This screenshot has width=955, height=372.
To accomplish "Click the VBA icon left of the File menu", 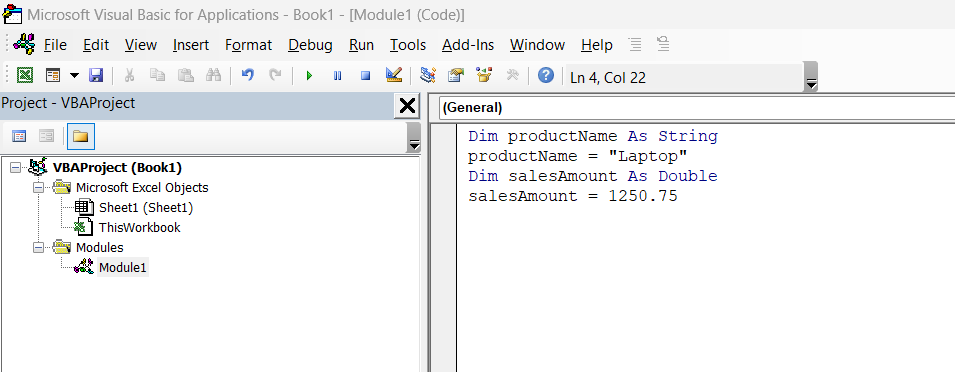I will coord(24,44).
